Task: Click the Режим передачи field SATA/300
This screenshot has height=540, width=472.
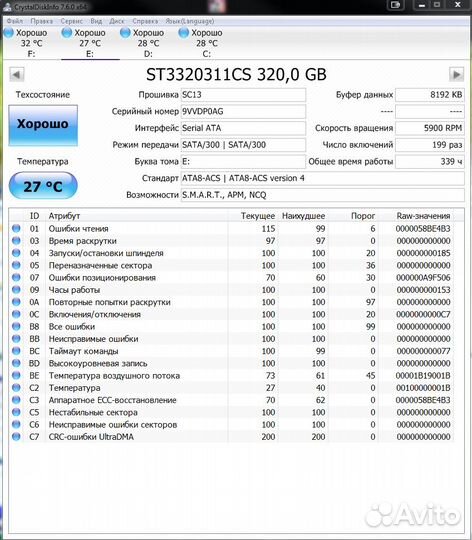Action: coord(243,145)
